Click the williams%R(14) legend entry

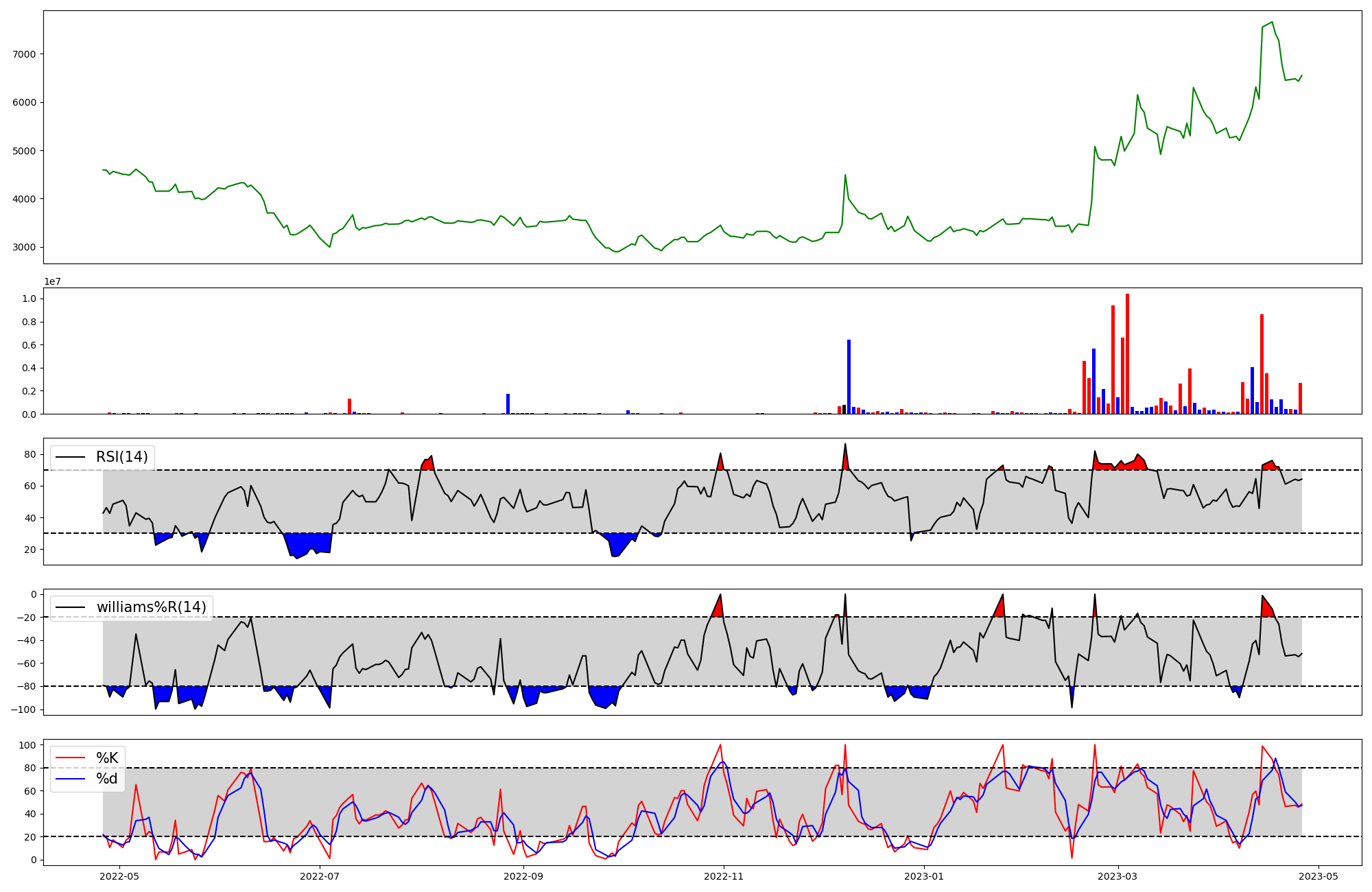151,607
